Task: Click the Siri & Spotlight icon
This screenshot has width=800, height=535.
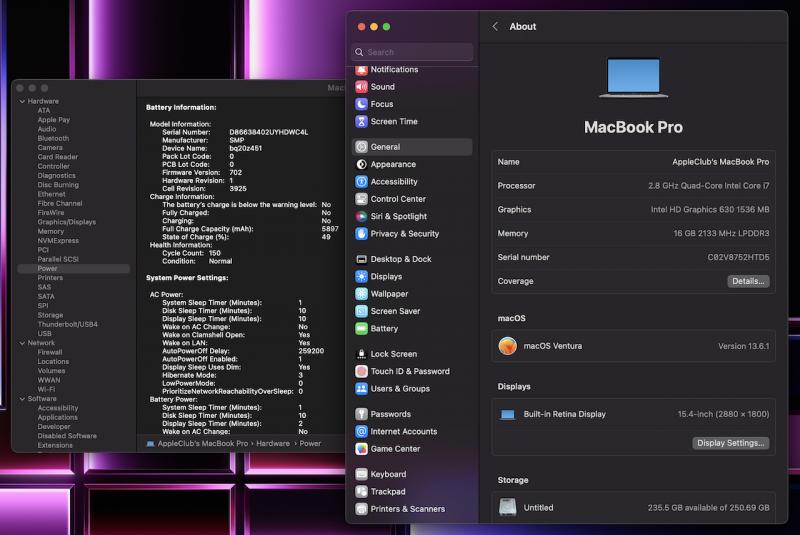Action: (361, 216)
